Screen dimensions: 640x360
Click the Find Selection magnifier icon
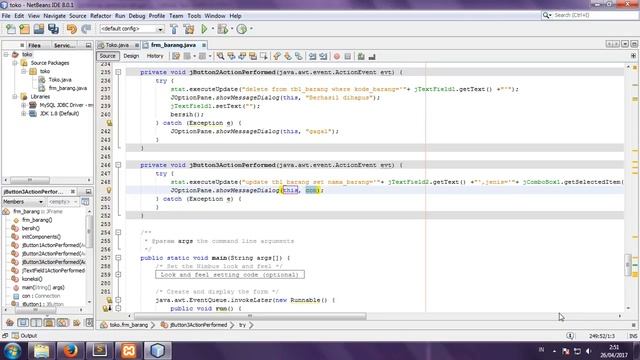click(x=220, y=56)
